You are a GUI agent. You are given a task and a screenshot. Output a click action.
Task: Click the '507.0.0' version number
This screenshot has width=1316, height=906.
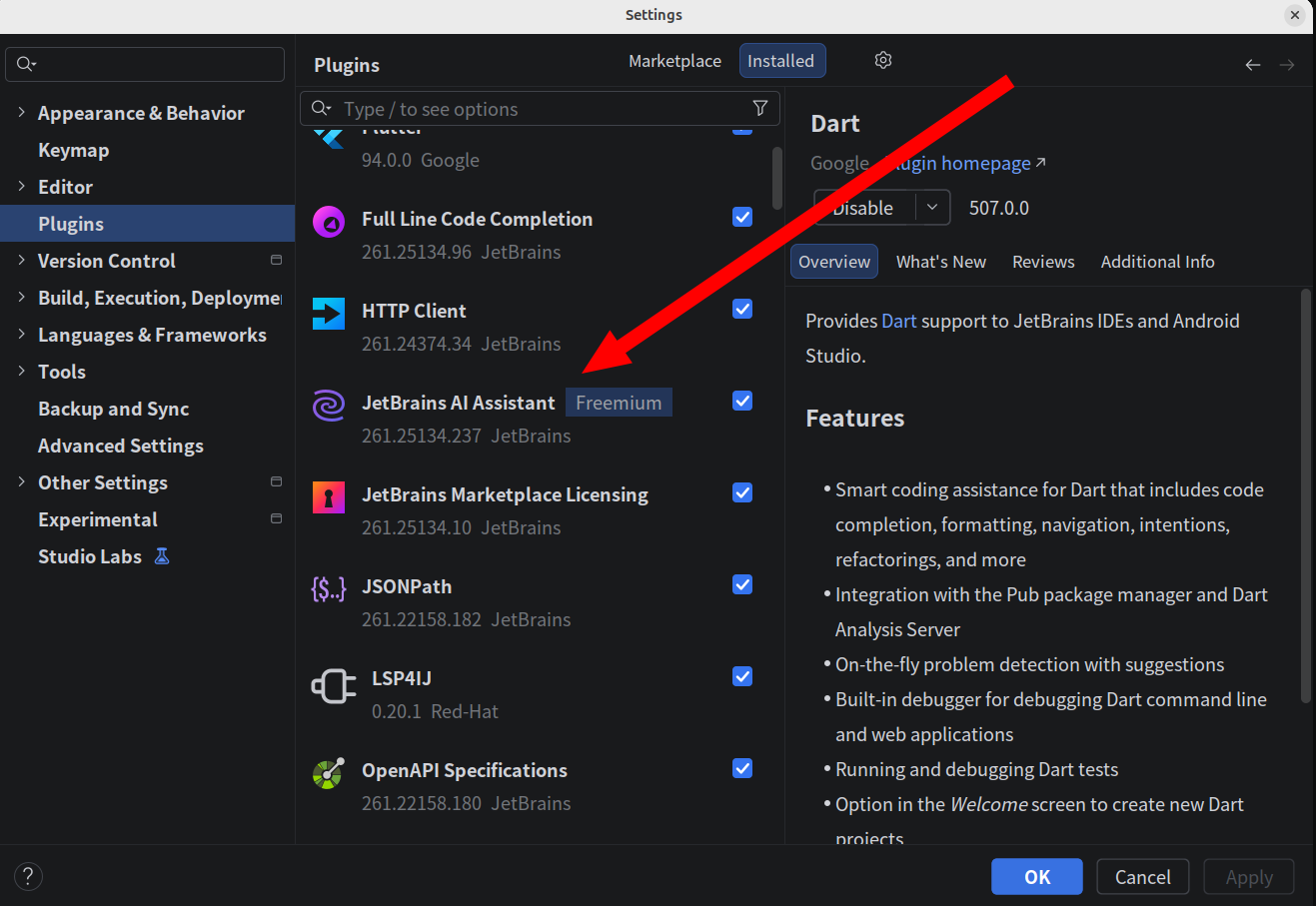click(x=999, y=208)
